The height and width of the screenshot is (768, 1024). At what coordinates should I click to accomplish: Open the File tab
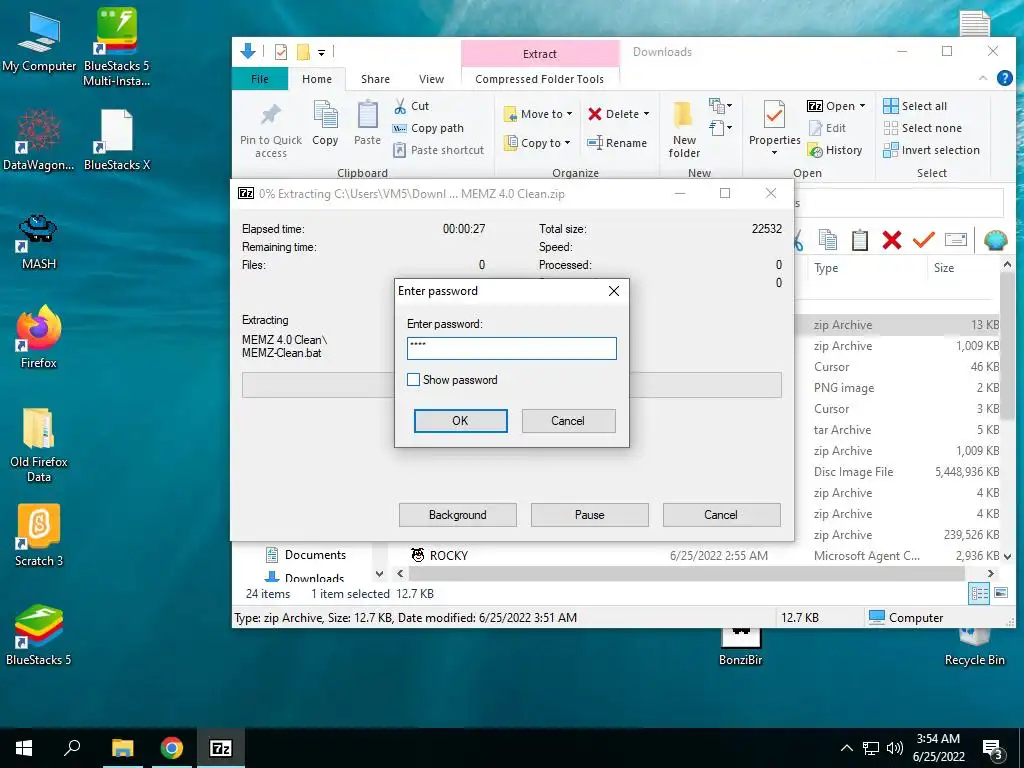pos(259,79)
